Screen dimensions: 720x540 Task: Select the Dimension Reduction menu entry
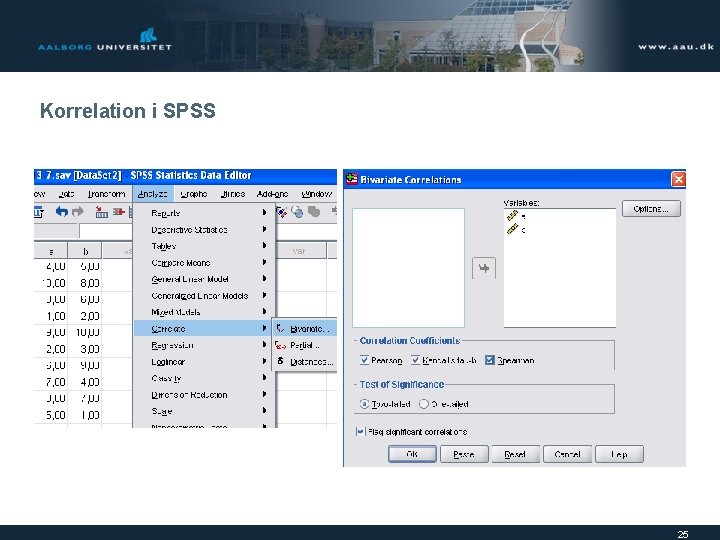pyautogui.click(x=204, y=395)
